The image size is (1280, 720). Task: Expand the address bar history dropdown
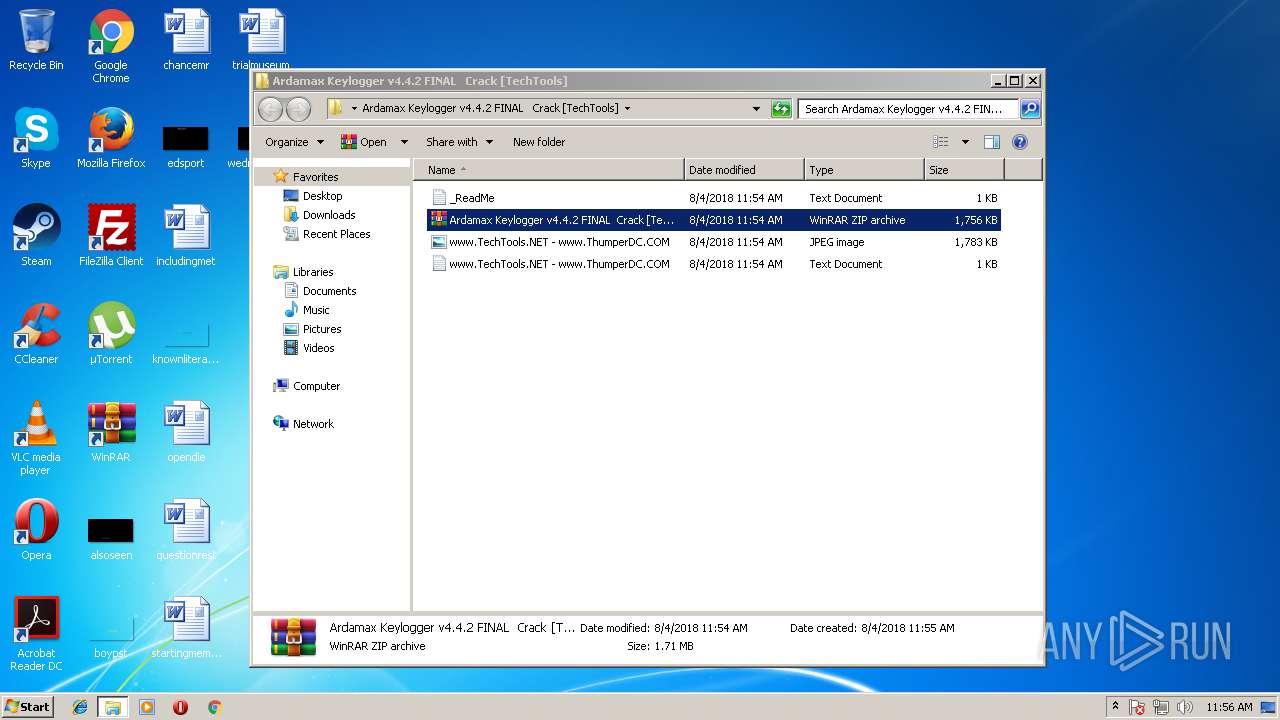click(x=756, y=108)
